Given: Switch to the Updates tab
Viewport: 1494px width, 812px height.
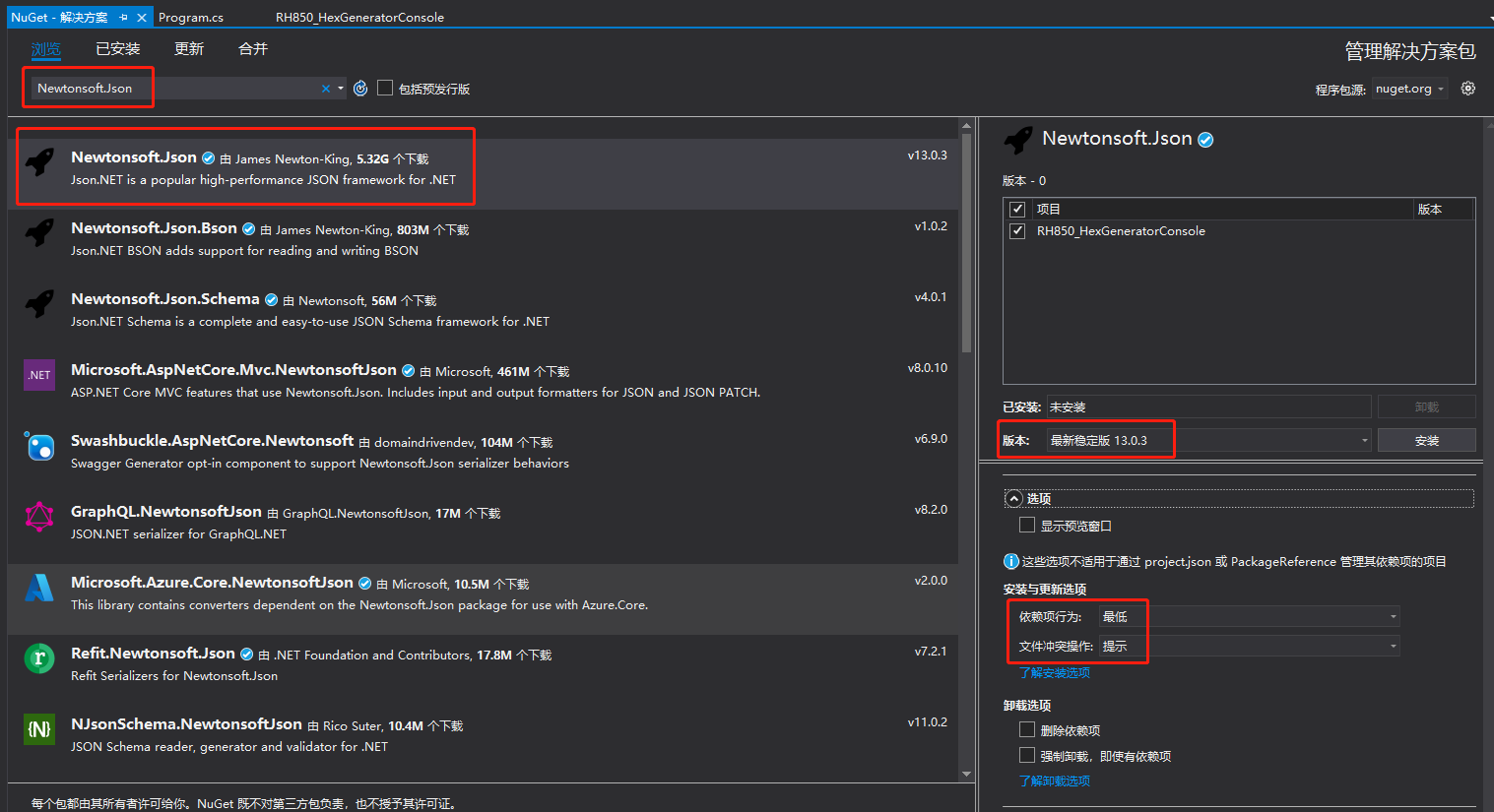Looking at the screenshot, I should [189, 49].
